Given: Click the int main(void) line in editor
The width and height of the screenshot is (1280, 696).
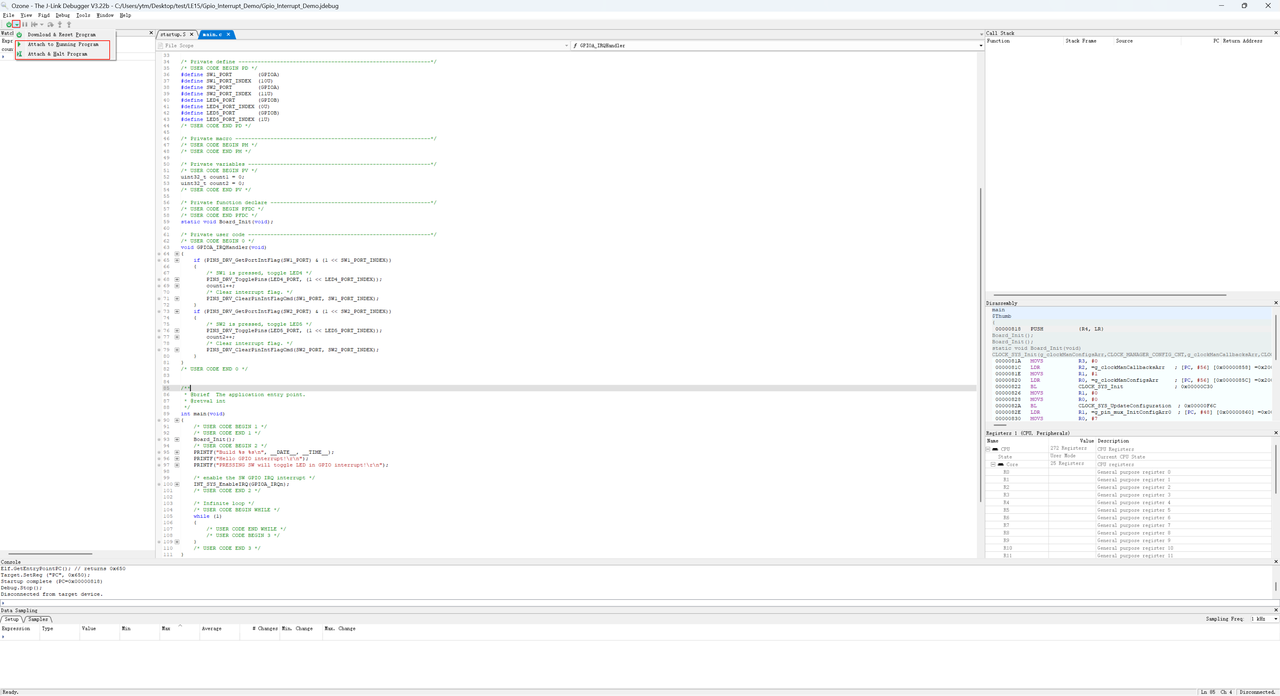Looking at the screenshot, I should [x=203, y=413].
